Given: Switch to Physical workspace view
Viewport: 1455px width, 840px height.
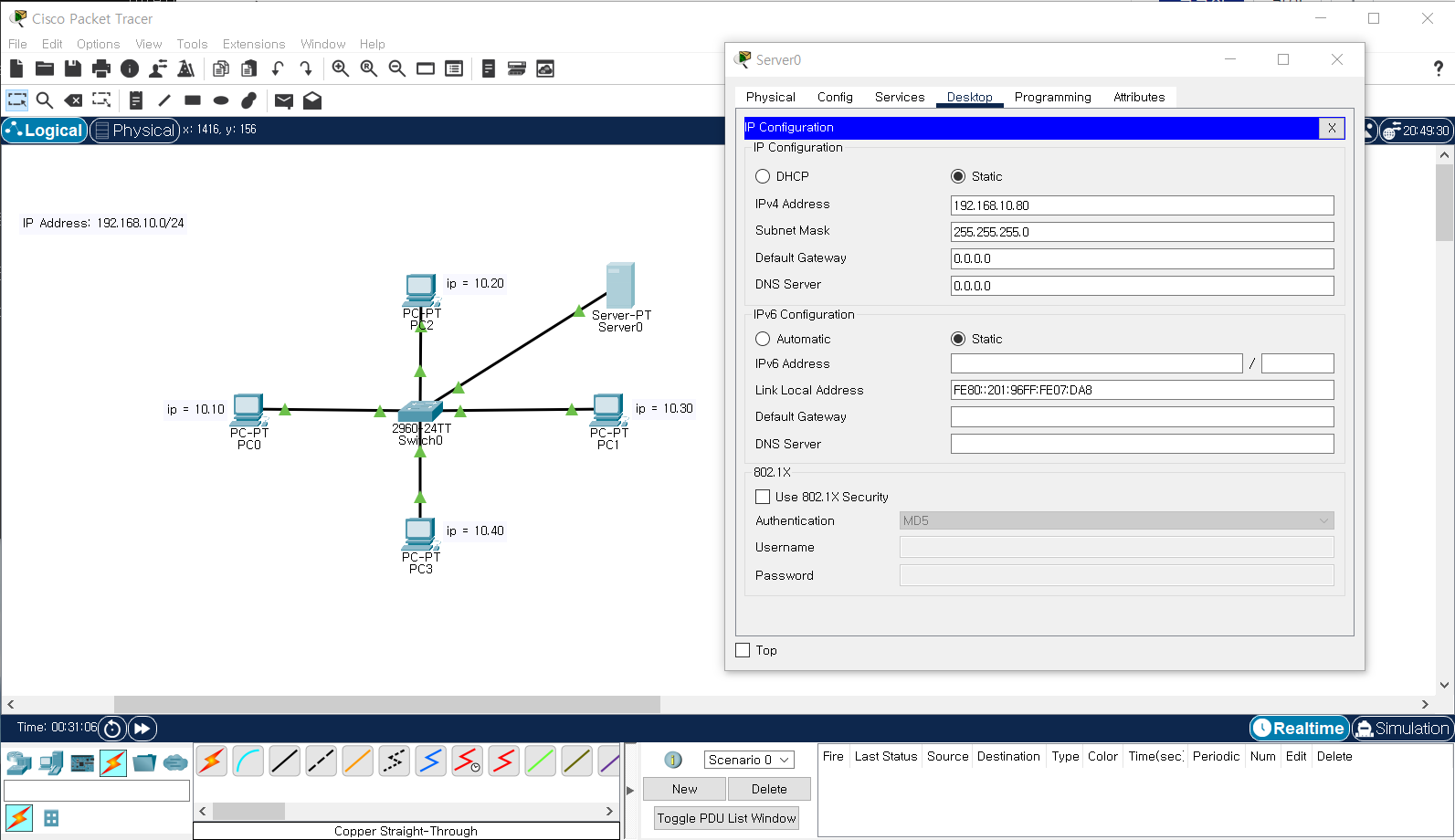Looking at the screenshot, I should [134, 131].
